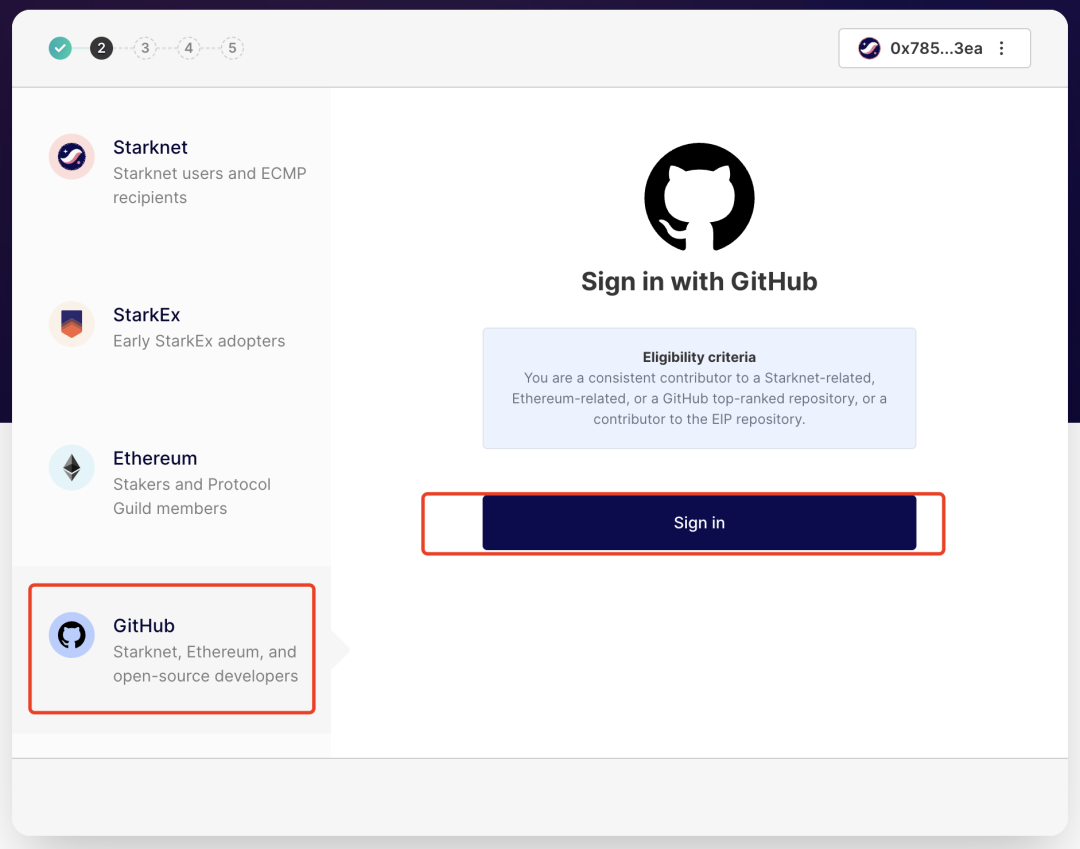1080x849 pixels.
Task: Click the active step 2 indicator
Action: tap(101, 47)
